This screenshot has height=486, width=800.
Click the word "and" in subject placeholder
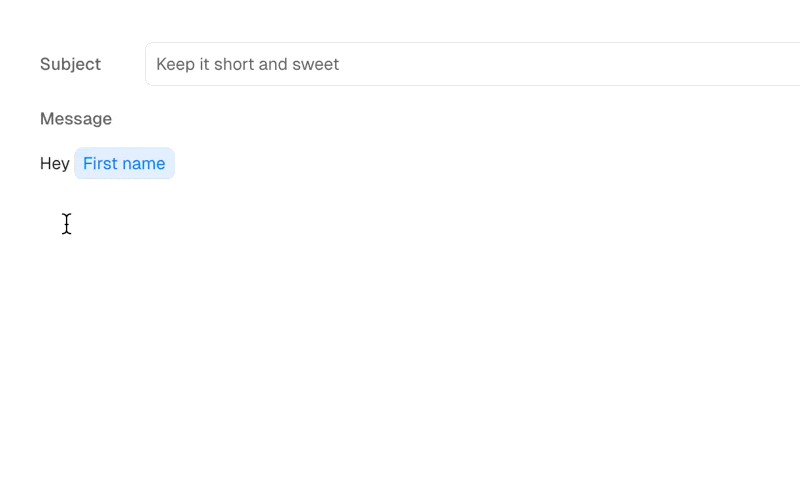point(274,64)
